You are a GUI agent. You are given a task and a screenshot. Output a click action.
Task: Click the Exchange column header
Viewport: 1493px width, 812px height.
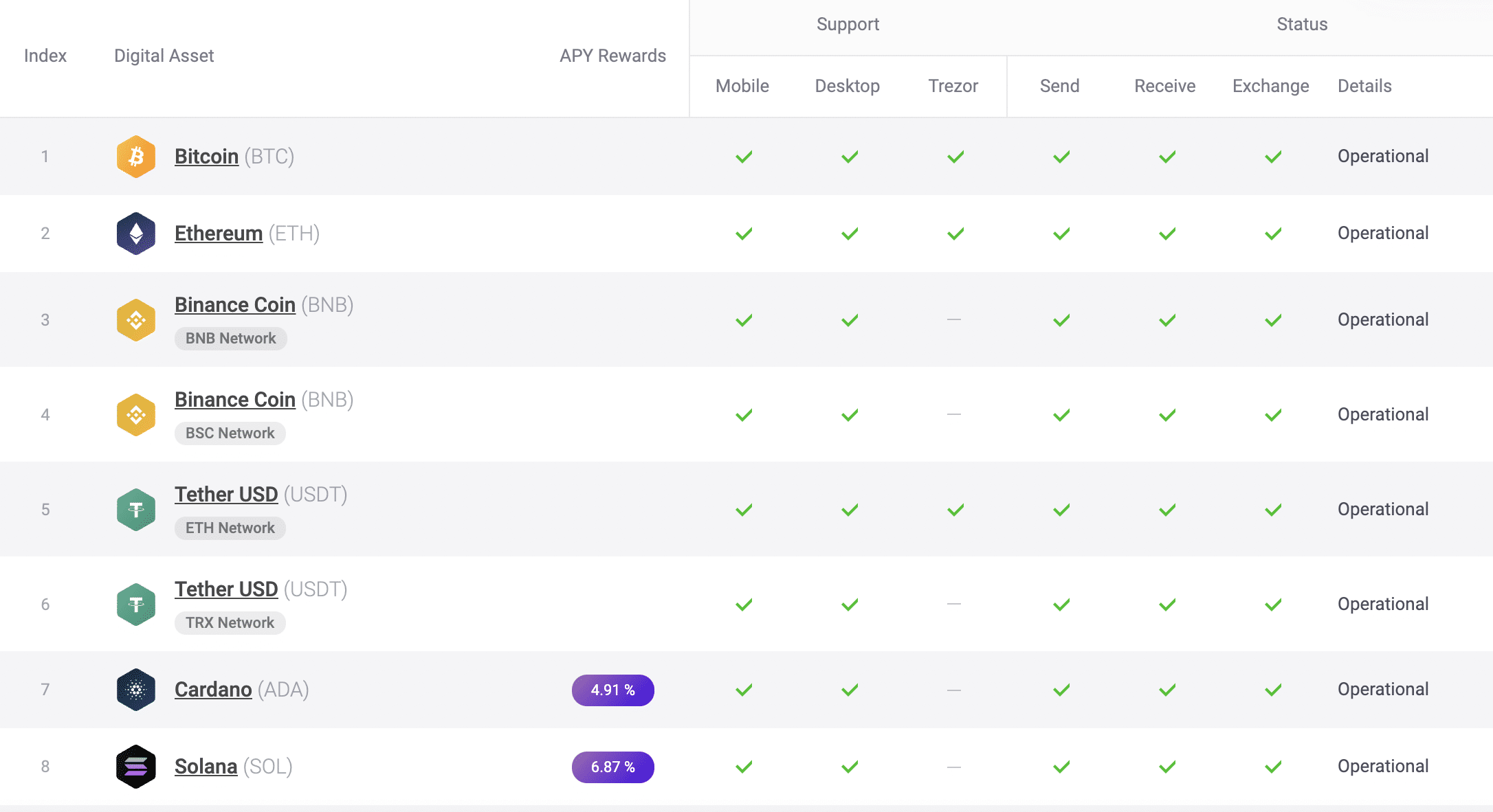pyautogui.click(x=1271, y=86)
